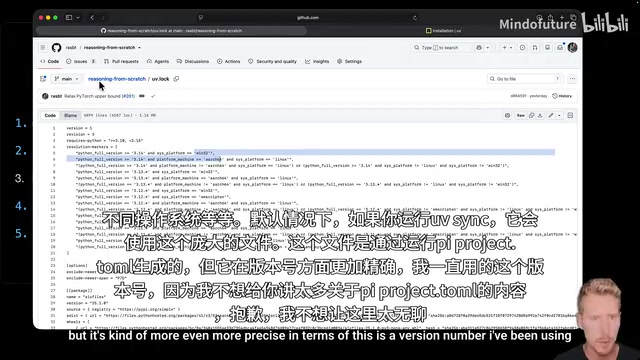Viewport: 640px width, 360px height.
Task: Switch to the Discussions tab
Action: (x=193, y=61)
